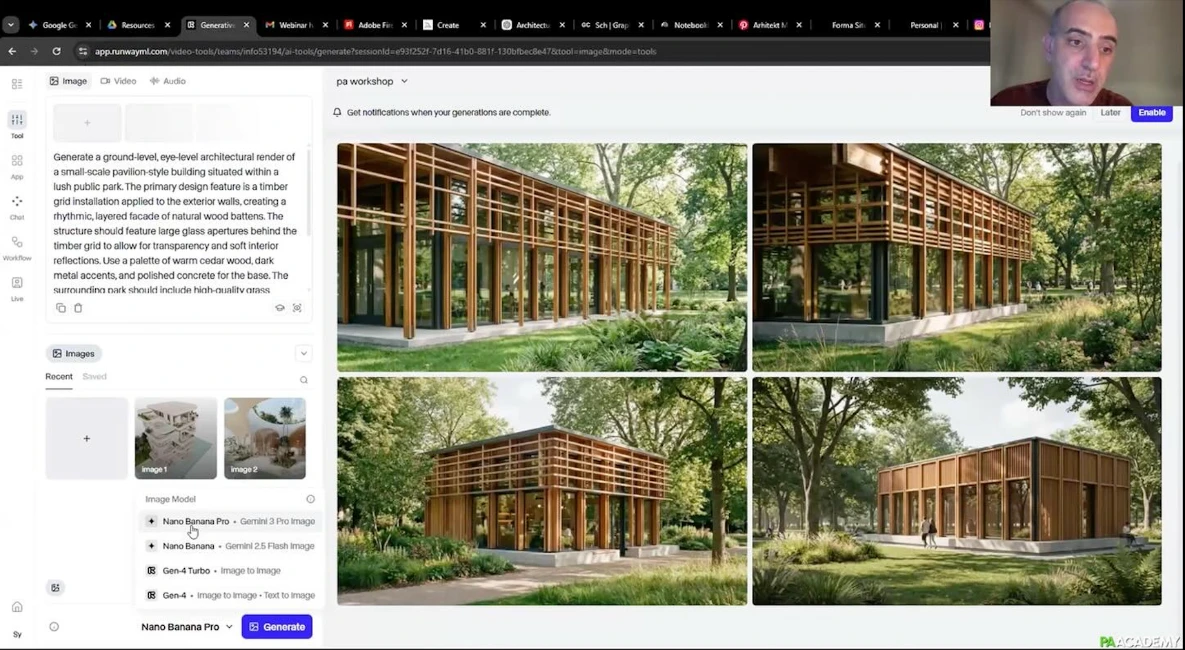Click the search icon in Images panel
1185x650 pixels.
click(304, 380)
